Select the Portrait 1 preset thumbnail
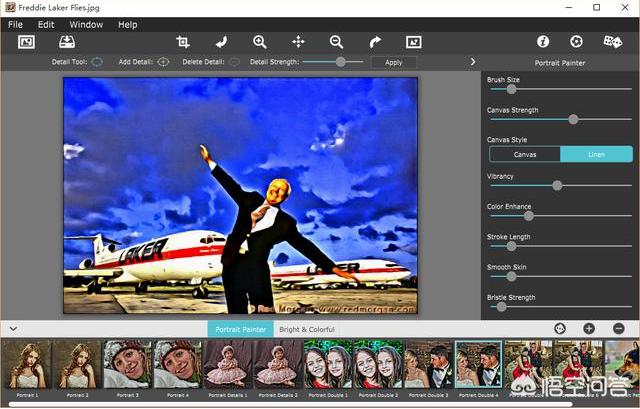The height and width of the screenshot is (409, 640). pos(27,365)
